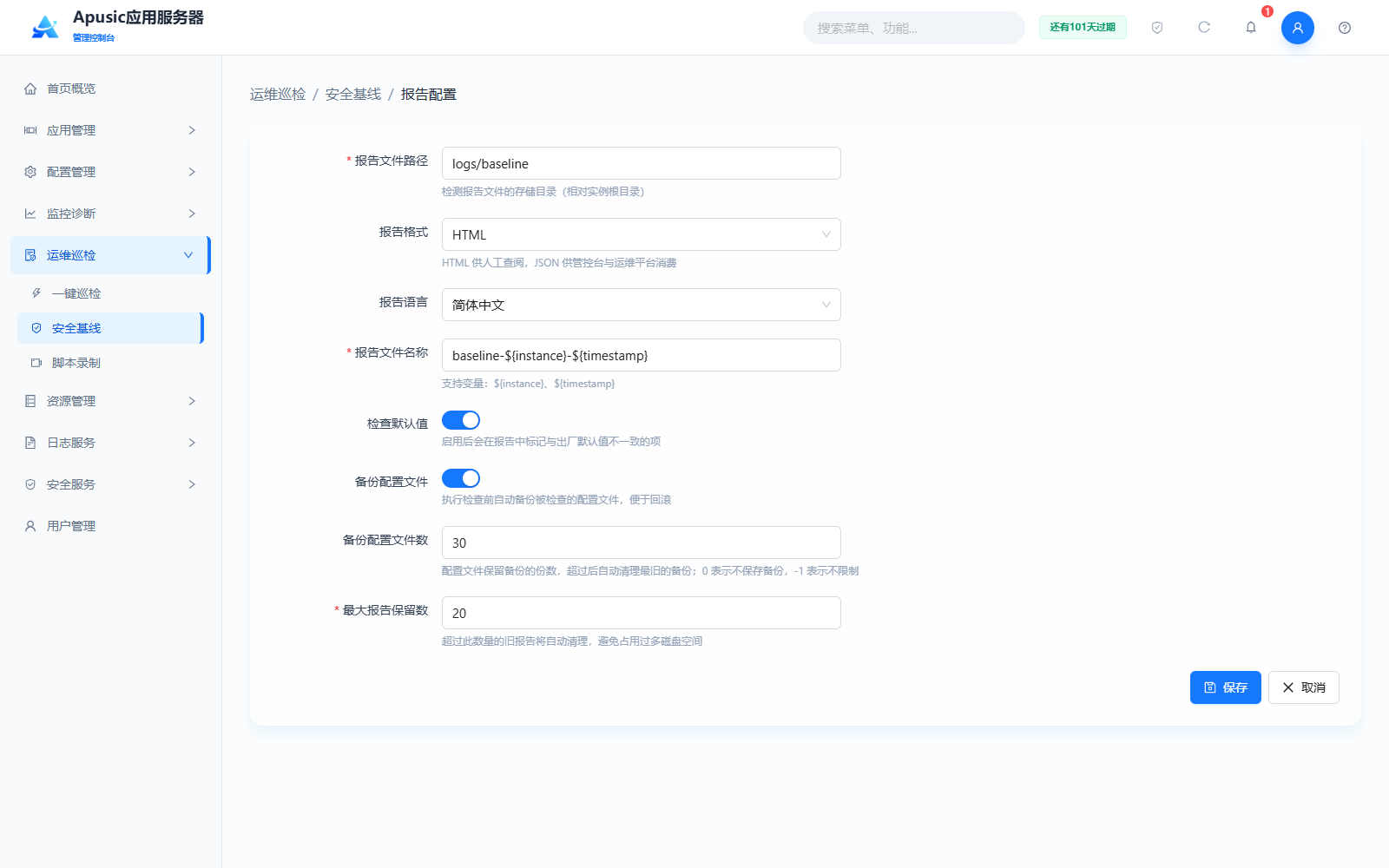Click the 取消 button
The width and height of the screenshot is (1389, 868).
pos(1303,687)
